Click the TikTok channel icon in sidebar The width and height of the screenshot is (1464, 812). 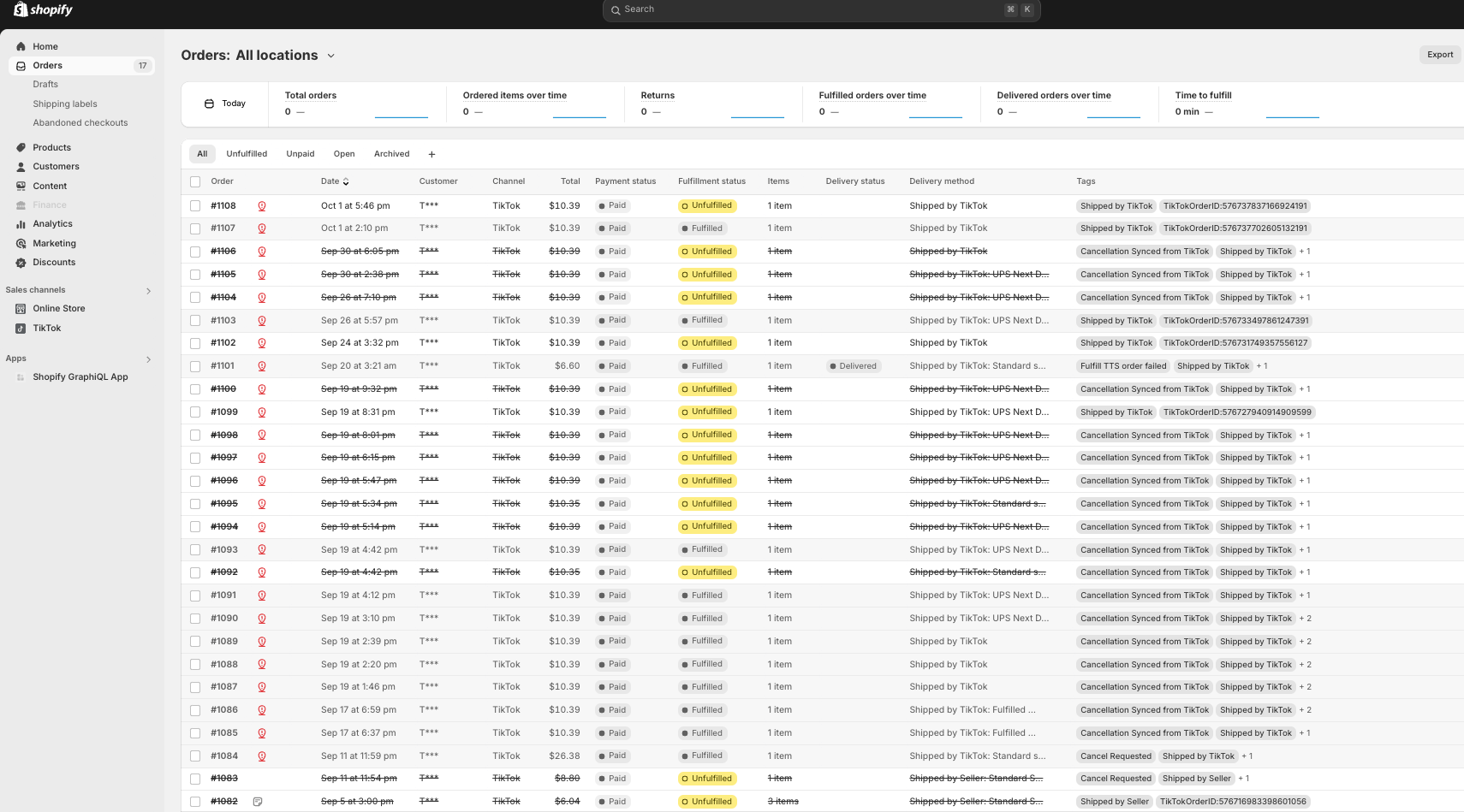tap(21, 329)
